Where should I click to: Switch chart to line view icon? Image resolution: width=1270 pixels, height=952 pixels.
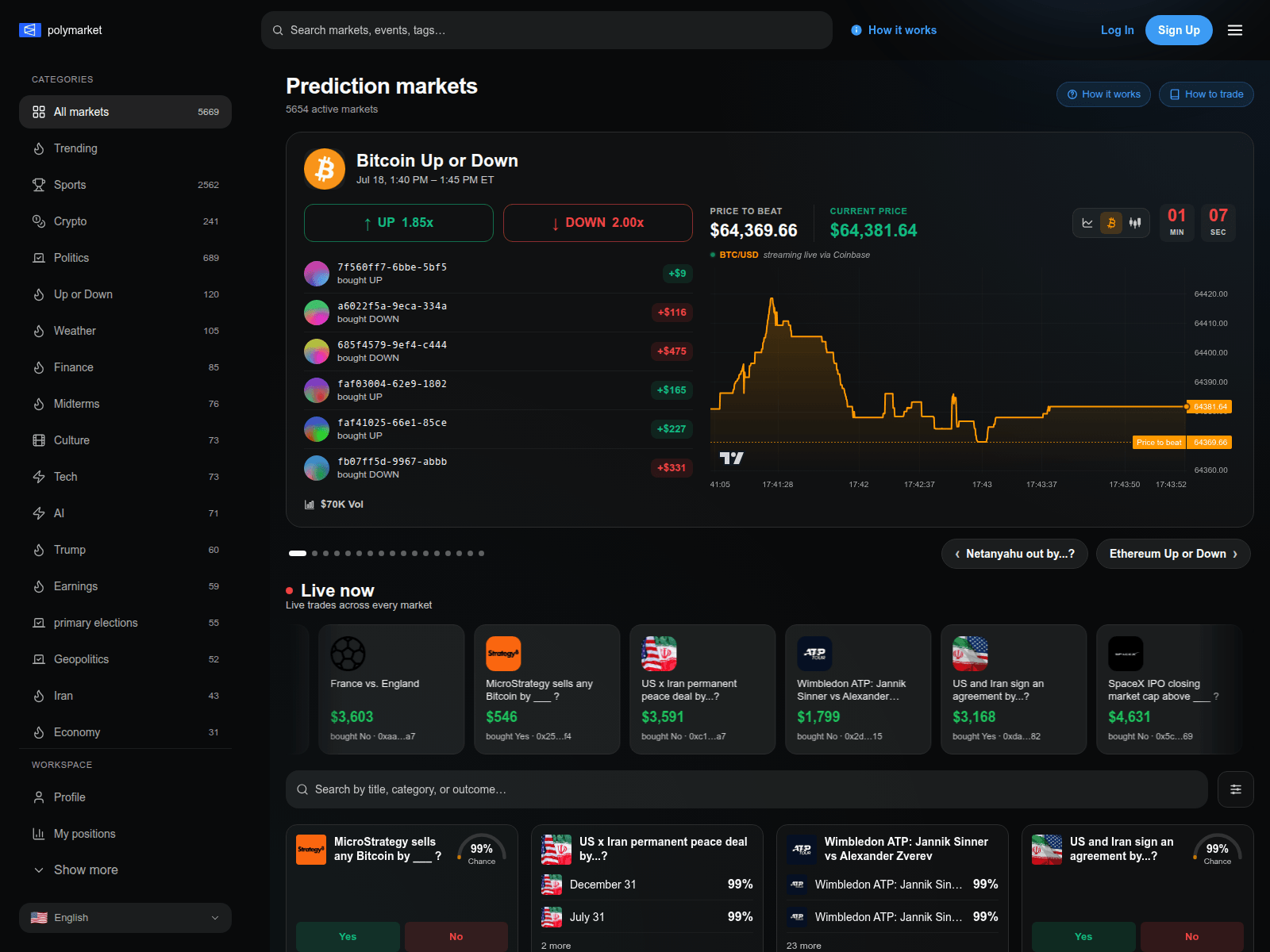coord(1087,223)
